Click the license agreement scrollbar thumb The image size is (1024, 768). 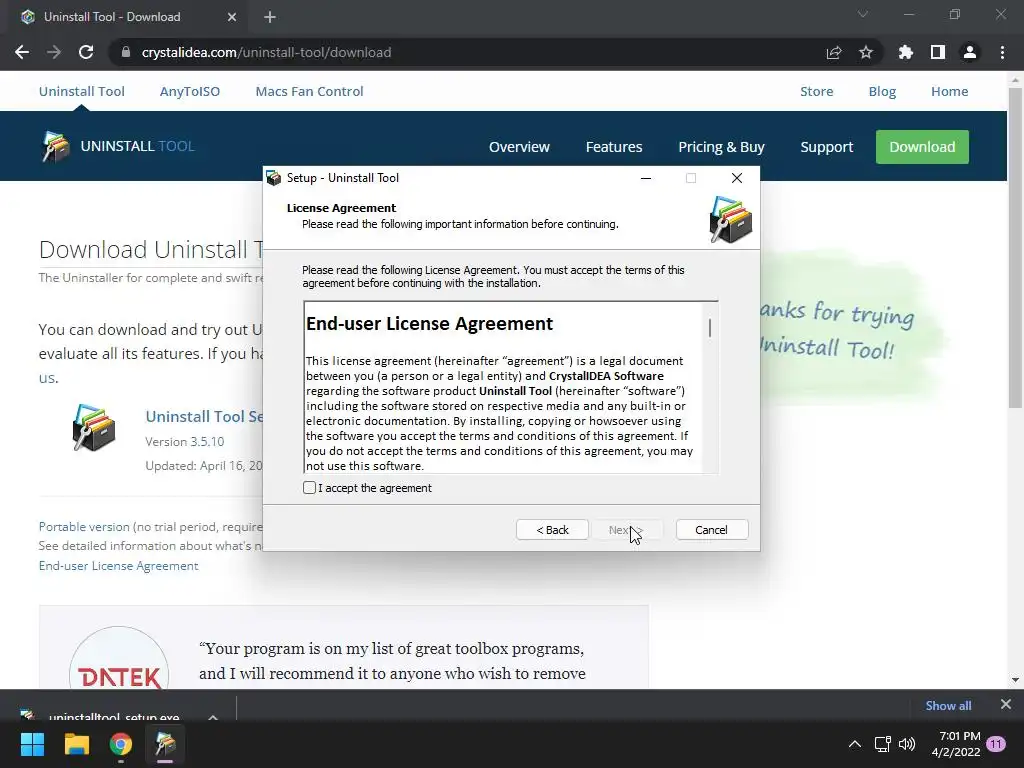(x=710, y=328)
